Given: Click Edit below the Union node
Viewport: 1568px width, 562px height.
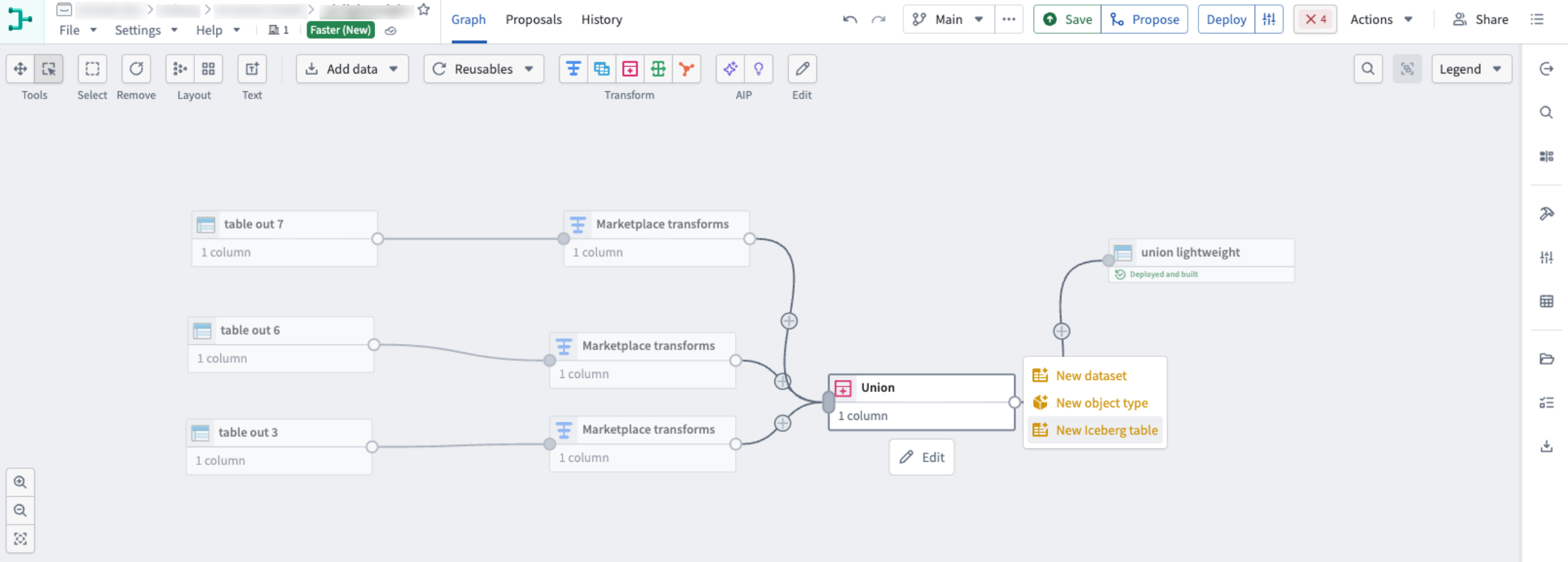Looking at the screenshot, I should (x=922, y=457).
